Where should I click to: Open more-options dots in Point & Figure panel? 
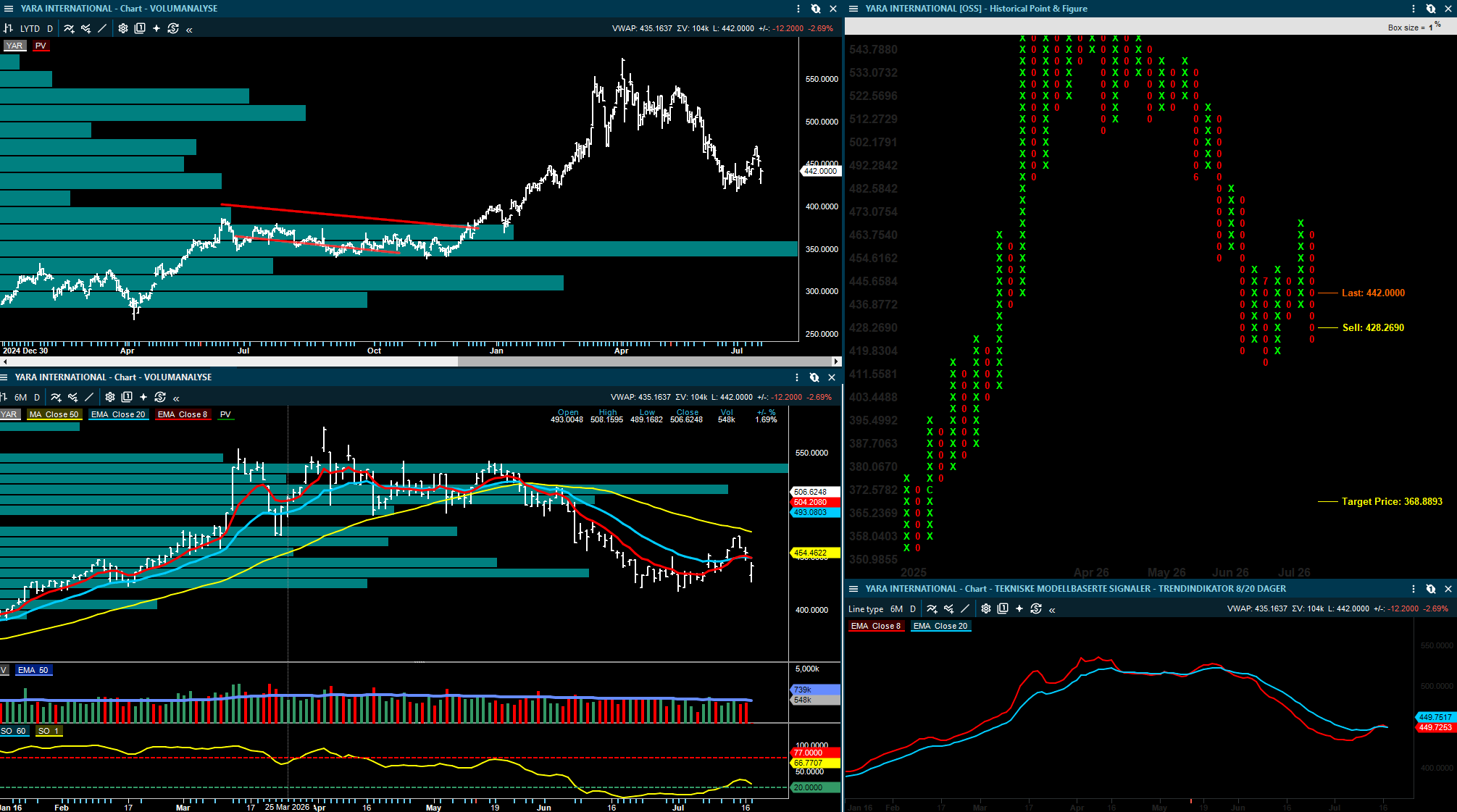click(x=1414, y=9)
